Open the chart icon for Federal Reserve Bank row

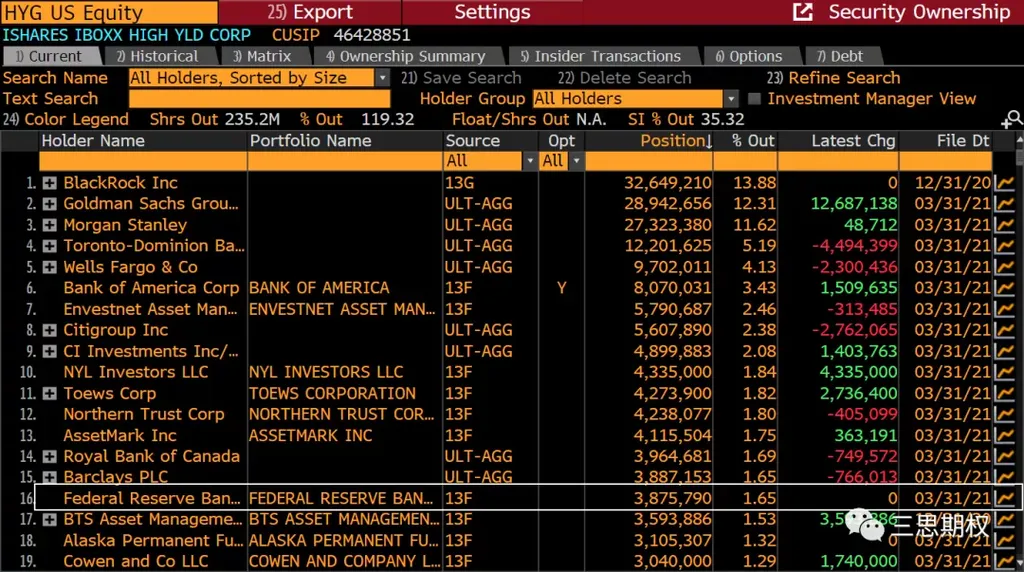tap(1004, 499)
